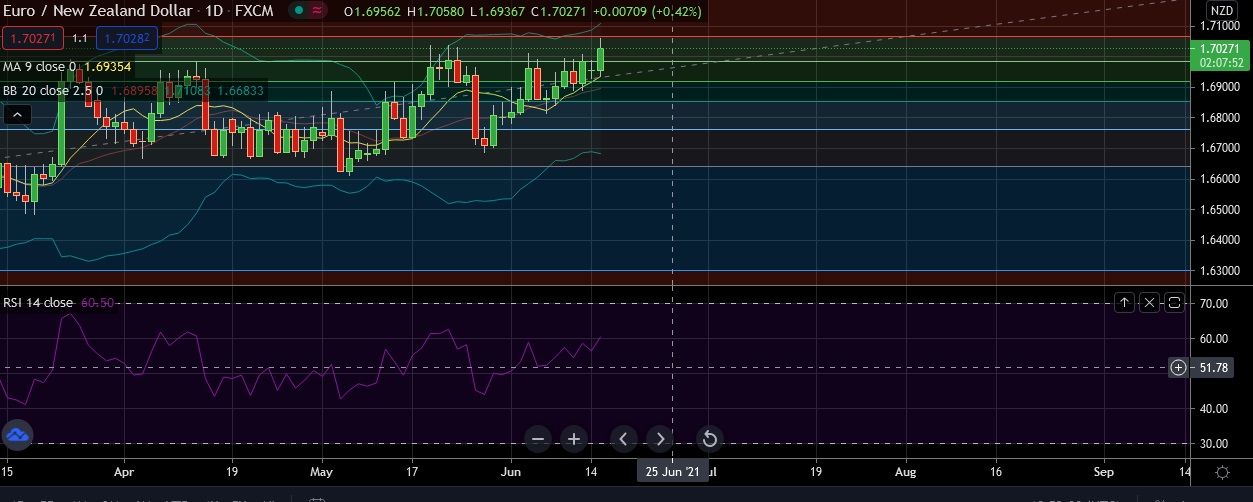This screenshot has height=502, width=1253.
Task: Open the 1D interval label
Action: pos(214,11)
